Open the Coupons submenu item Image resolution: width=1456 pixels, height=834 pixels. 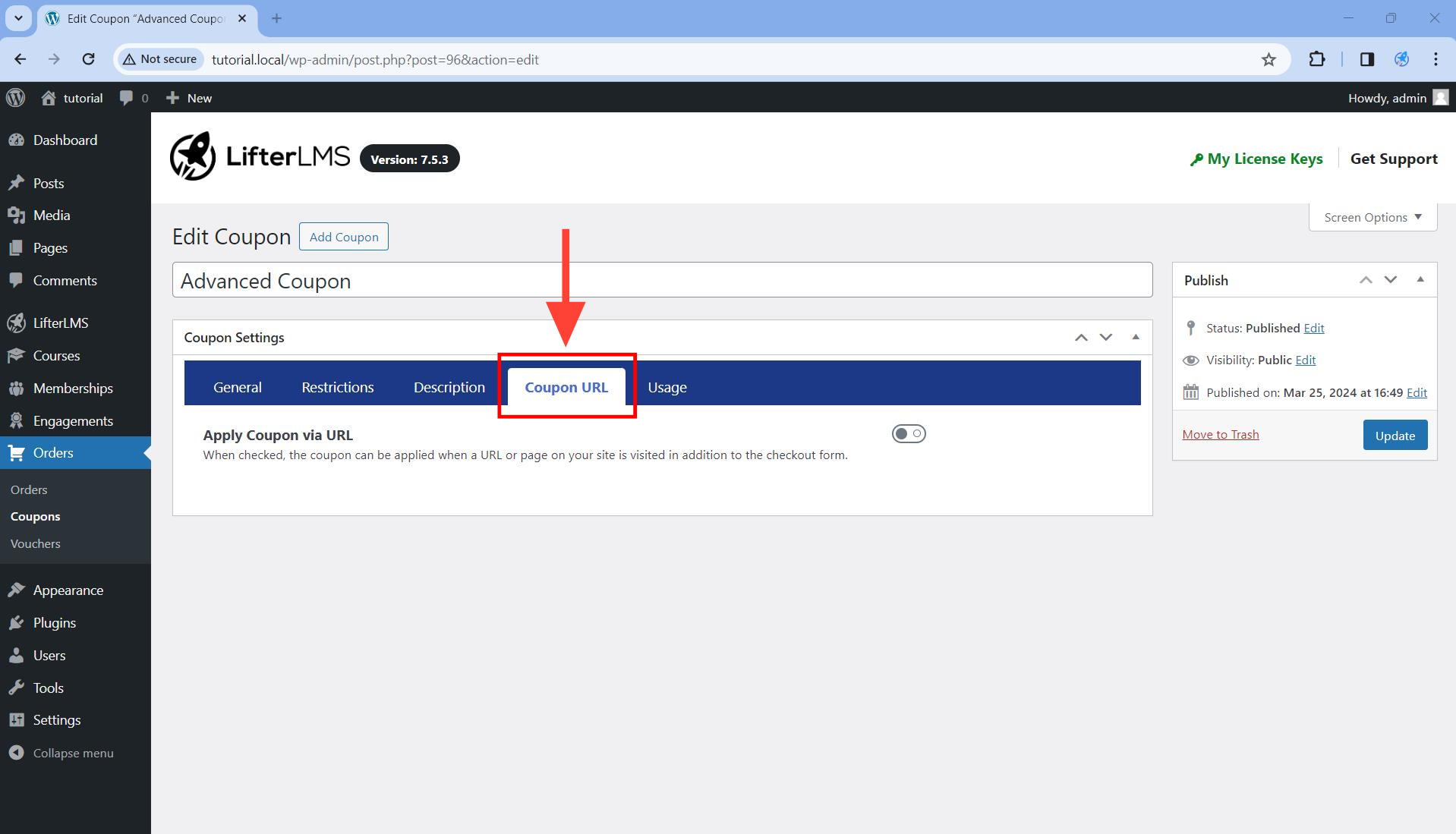pyautogui.click(x=36, y=517)
